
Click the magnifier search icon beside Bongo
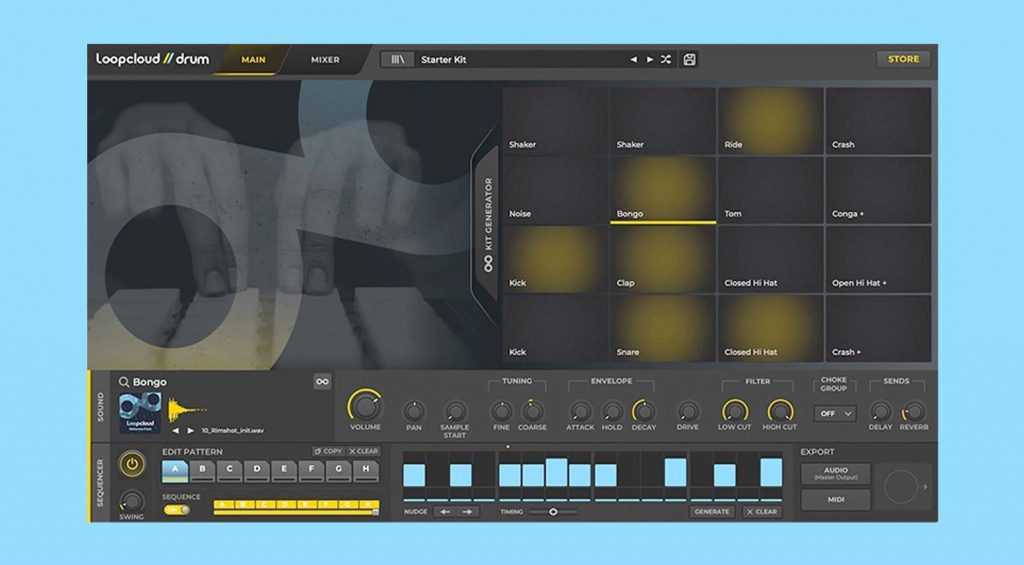(124, 382)
